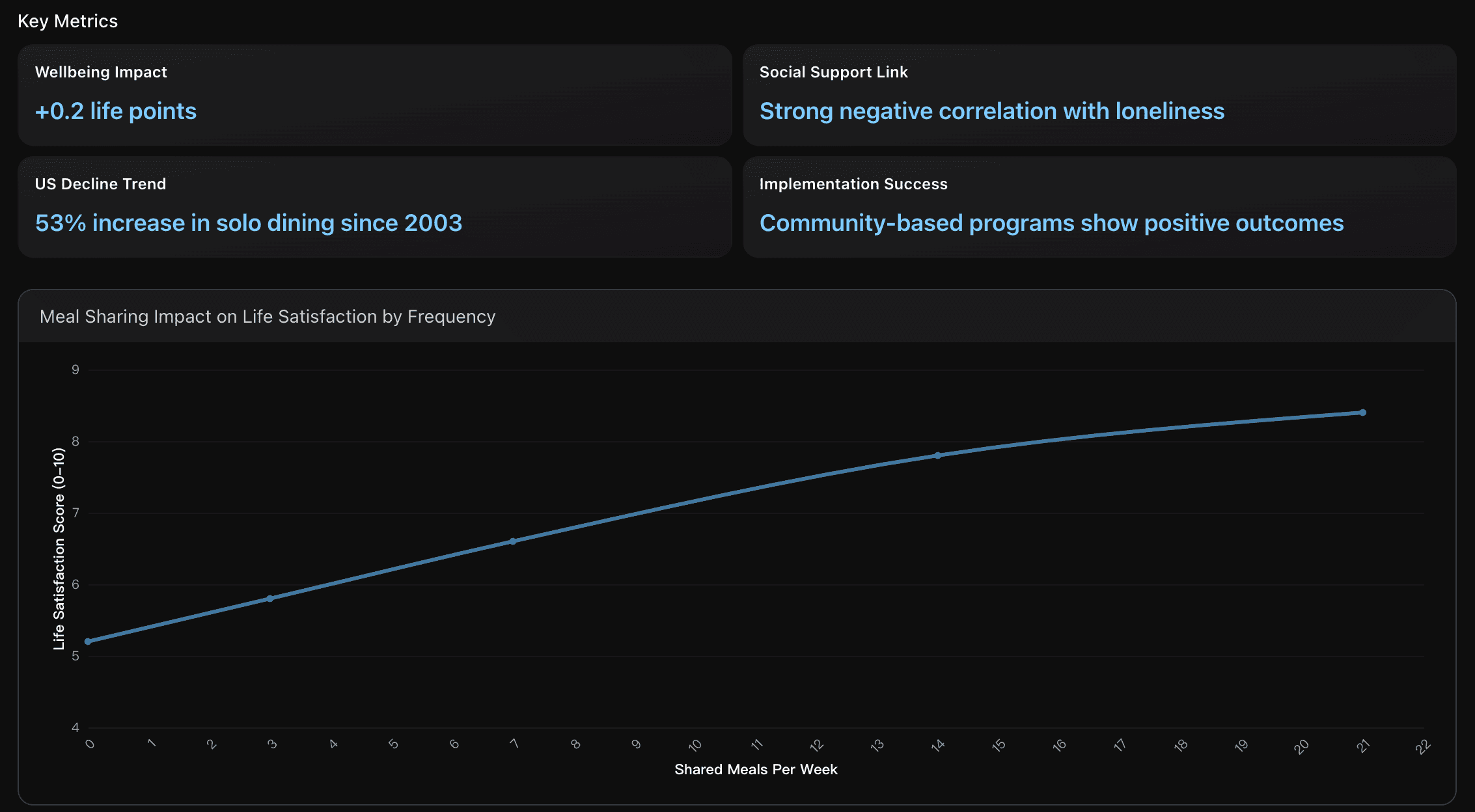Click 'Life Satisfaction Score' y-axis label

click(59, 548)
